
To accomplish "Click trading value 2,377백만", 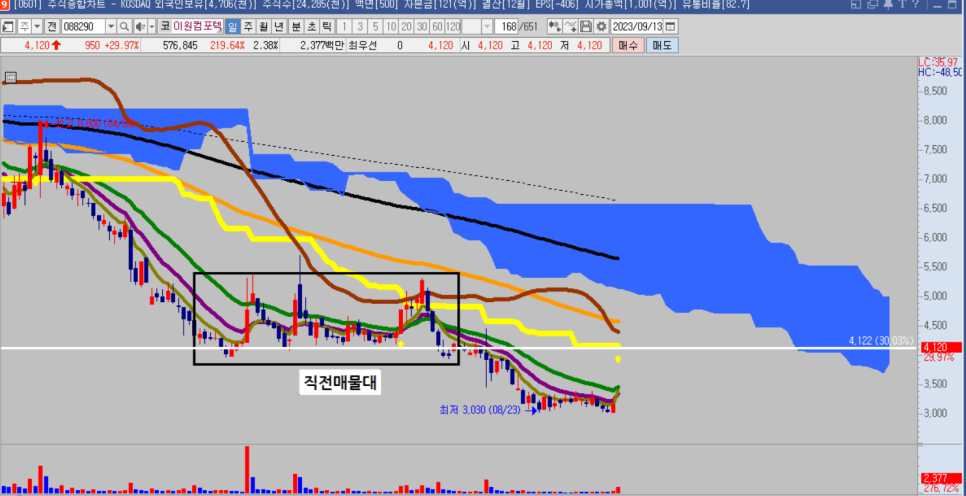I will (x=324, y=45).
